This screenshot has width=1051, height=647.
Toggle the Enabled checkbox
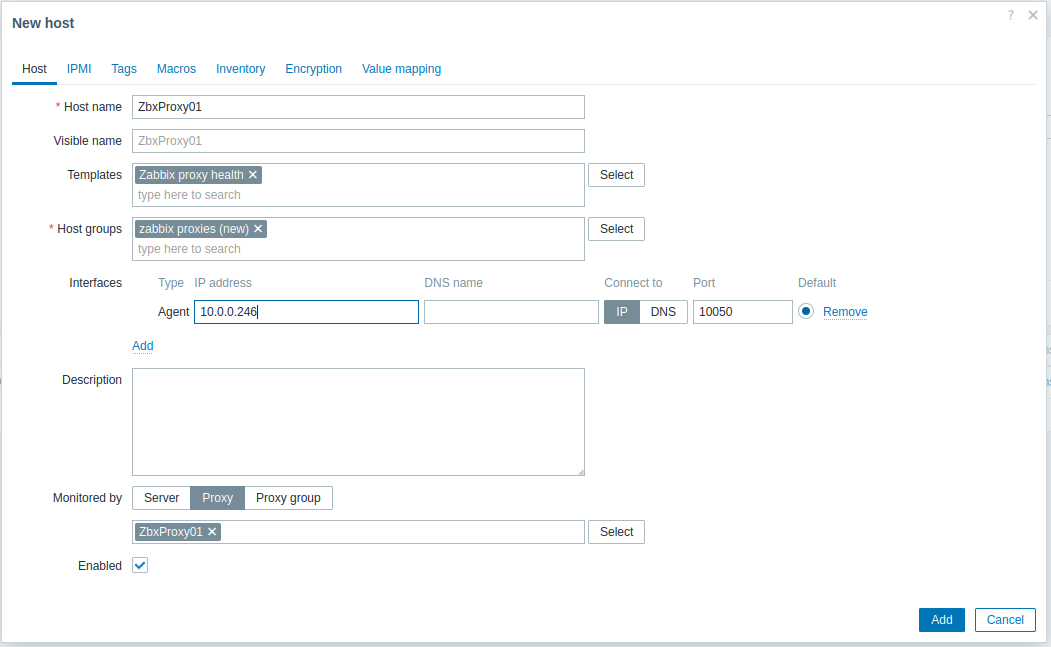pos(140,565)
